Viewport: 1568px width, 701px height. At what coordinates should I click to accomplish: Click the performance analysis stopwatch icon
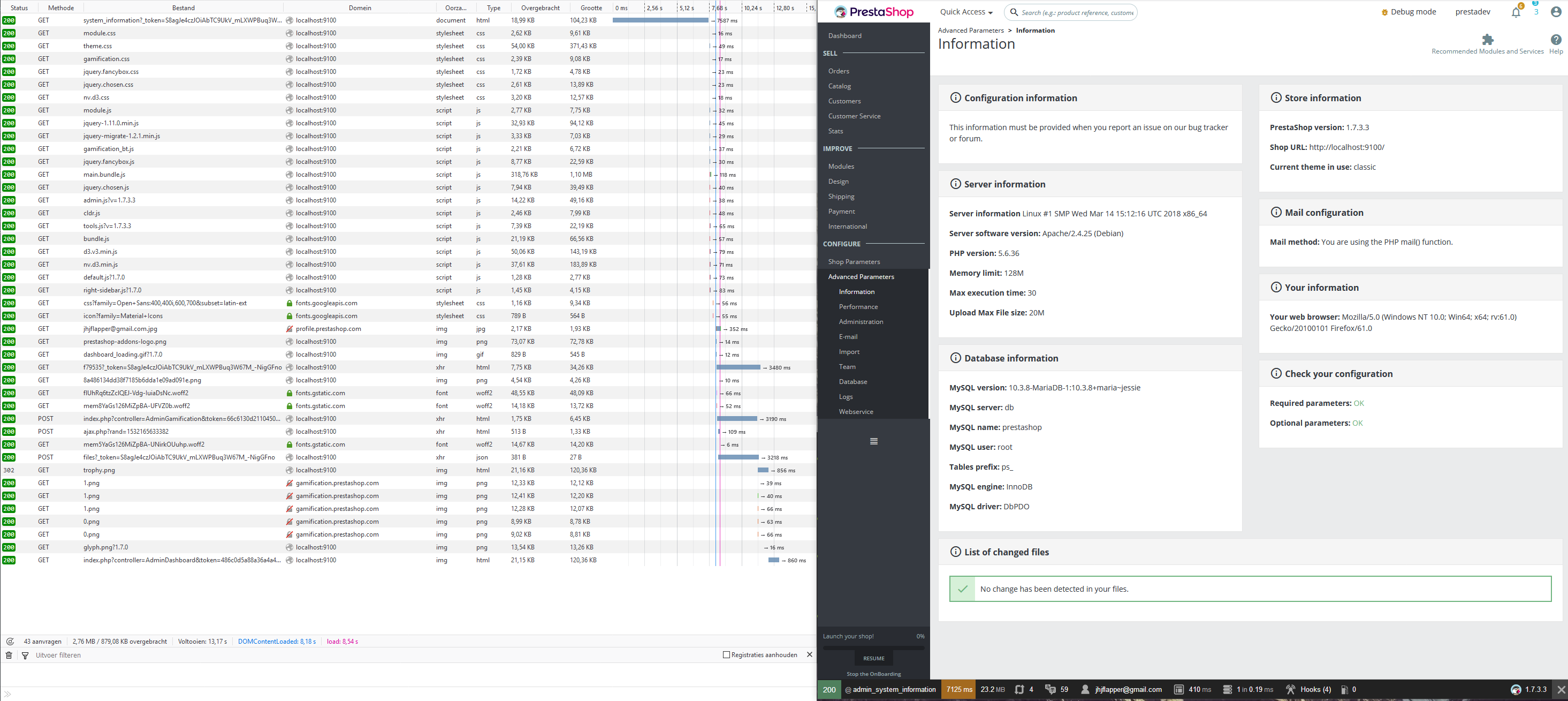(10, 642)
